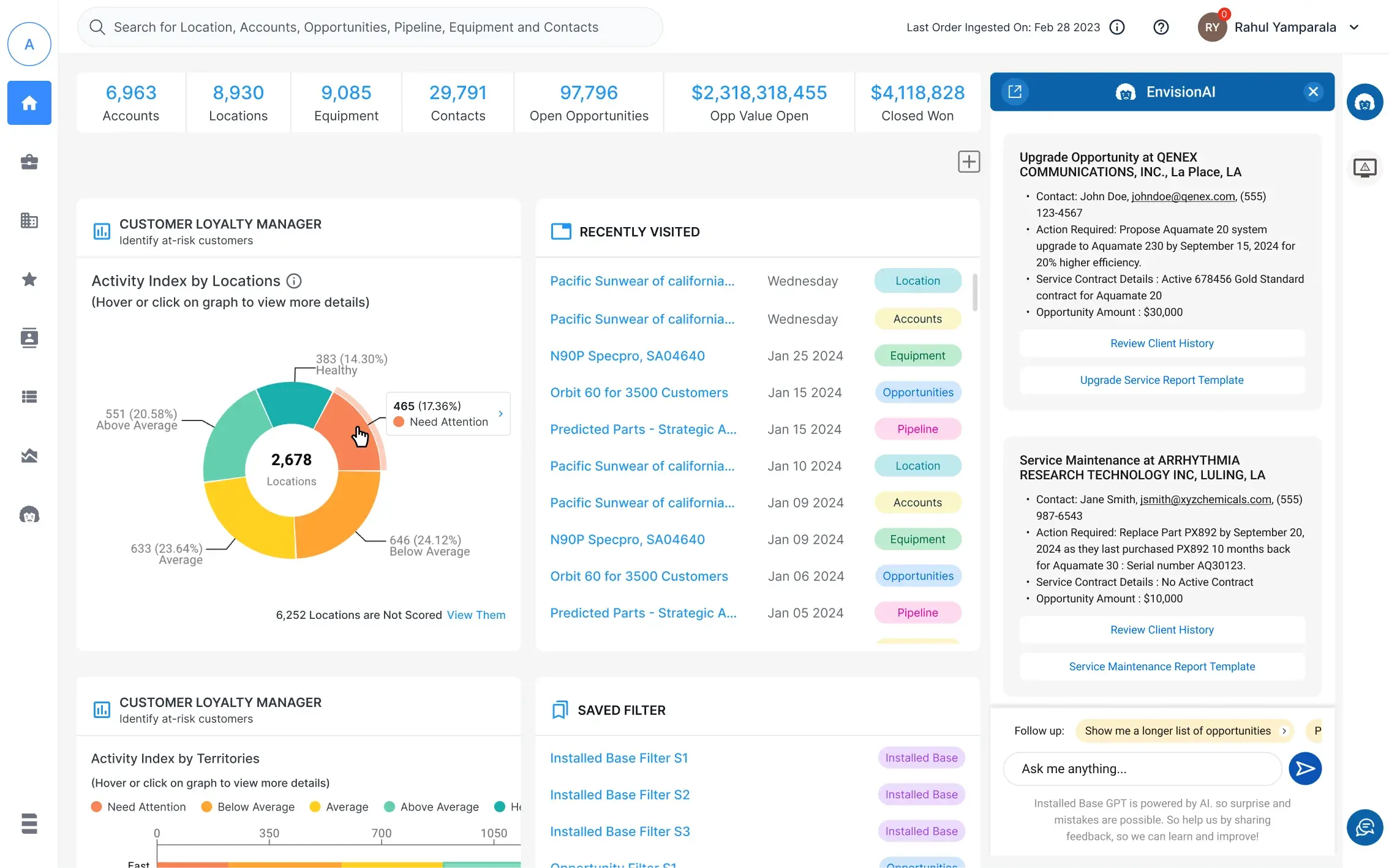1389x868 pixels.
Task: Click the 97,796 Open Opportunities tile
Action: (589, 103)
